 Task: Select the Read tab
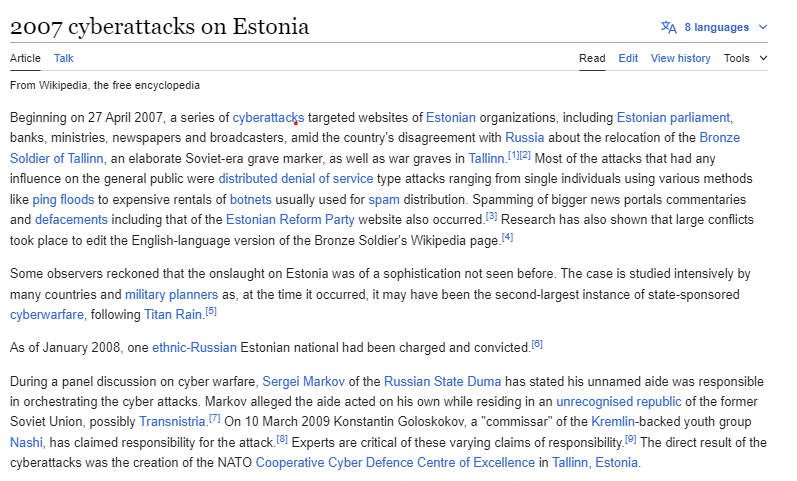click(x=592, y=58)
